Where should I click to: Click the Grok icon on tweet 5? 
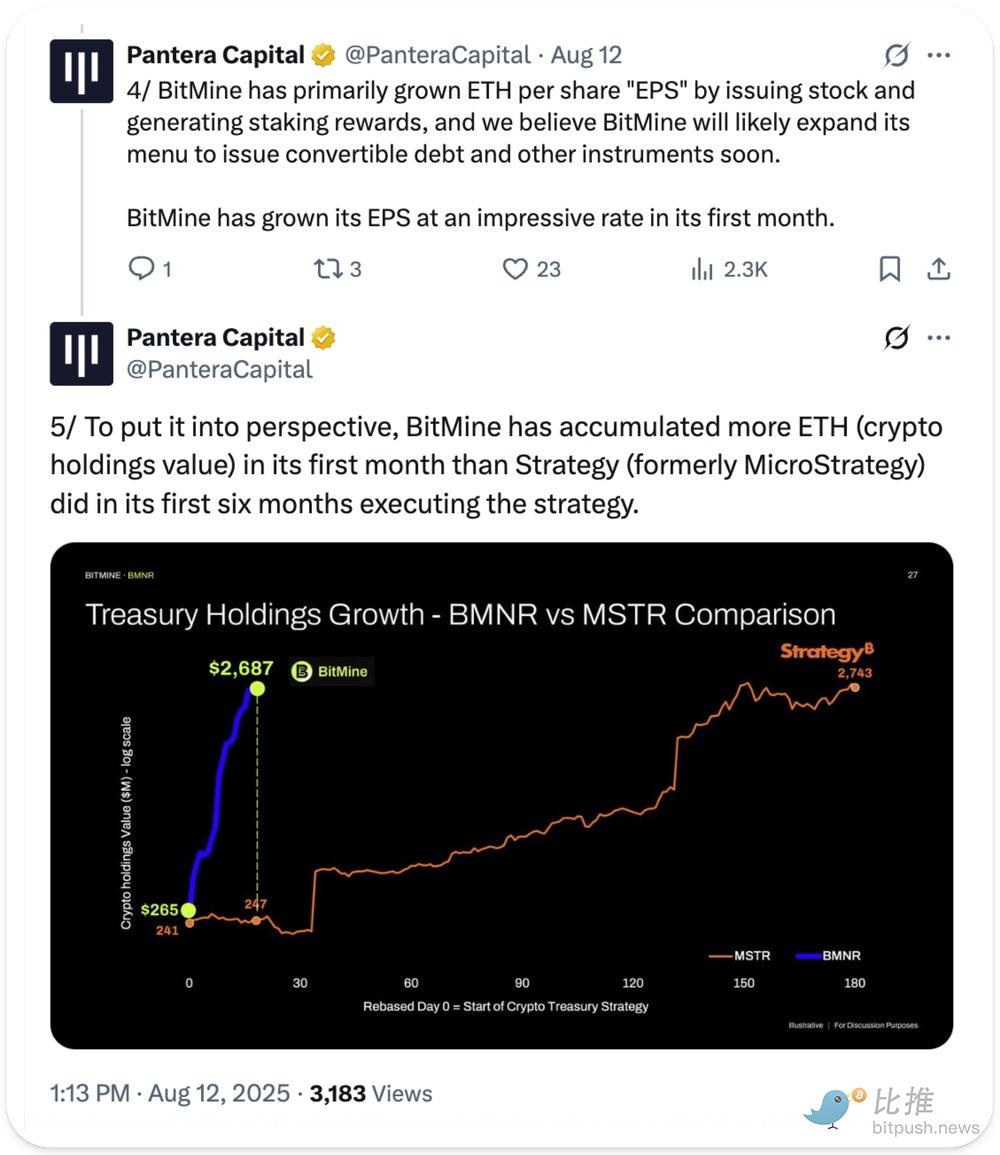896,338
